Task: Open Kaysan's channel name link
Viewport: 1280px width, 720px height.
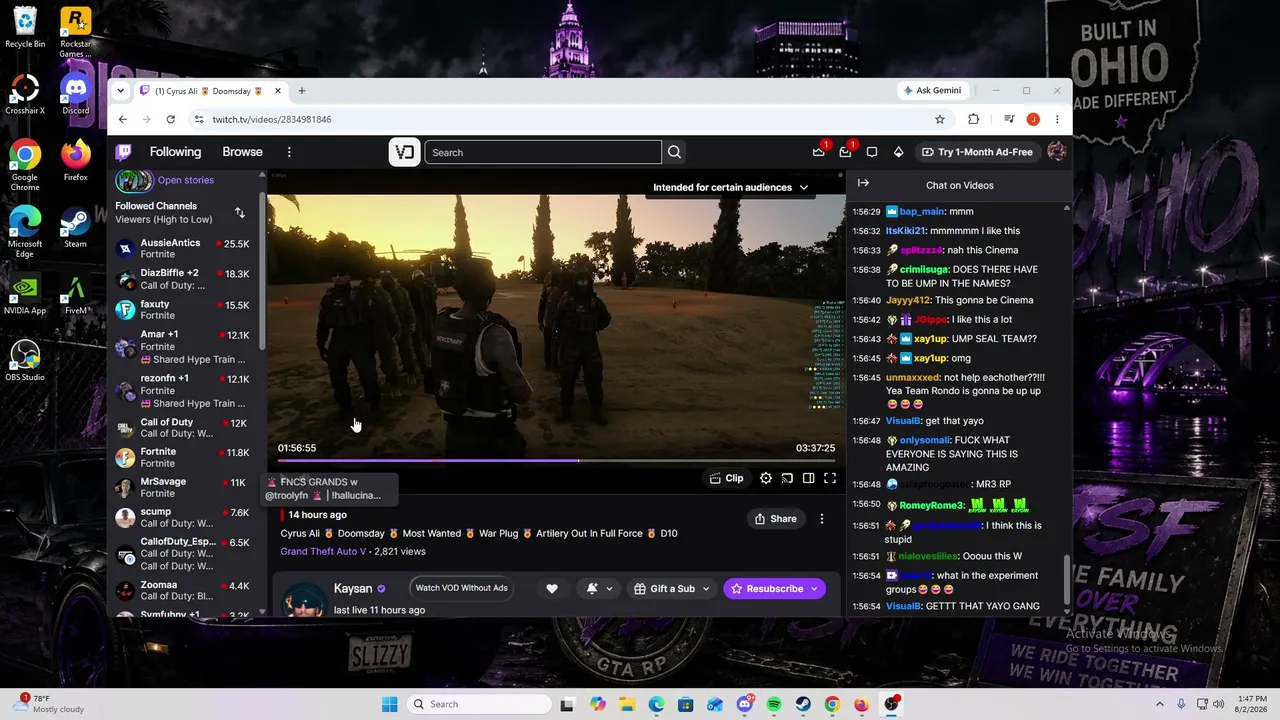Action: (x=353, y=589)
